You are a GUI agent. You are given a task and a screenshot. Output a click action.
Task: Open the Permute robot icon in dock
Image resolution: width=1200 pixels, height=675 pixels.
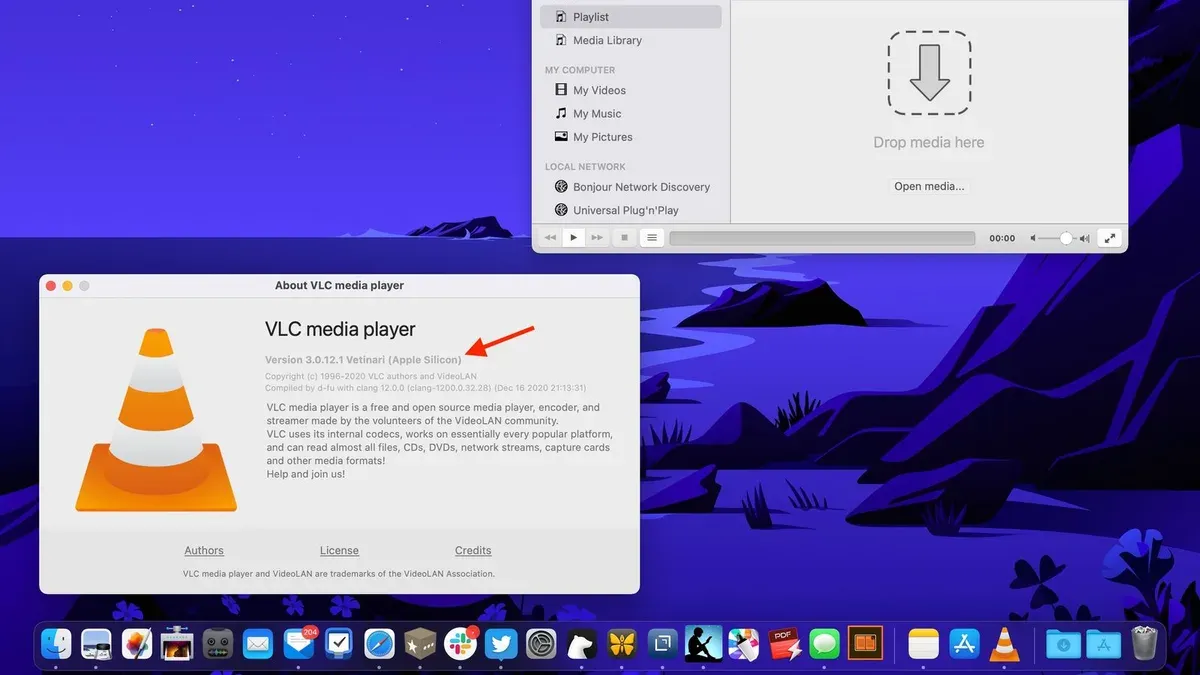tap(217, 645)
